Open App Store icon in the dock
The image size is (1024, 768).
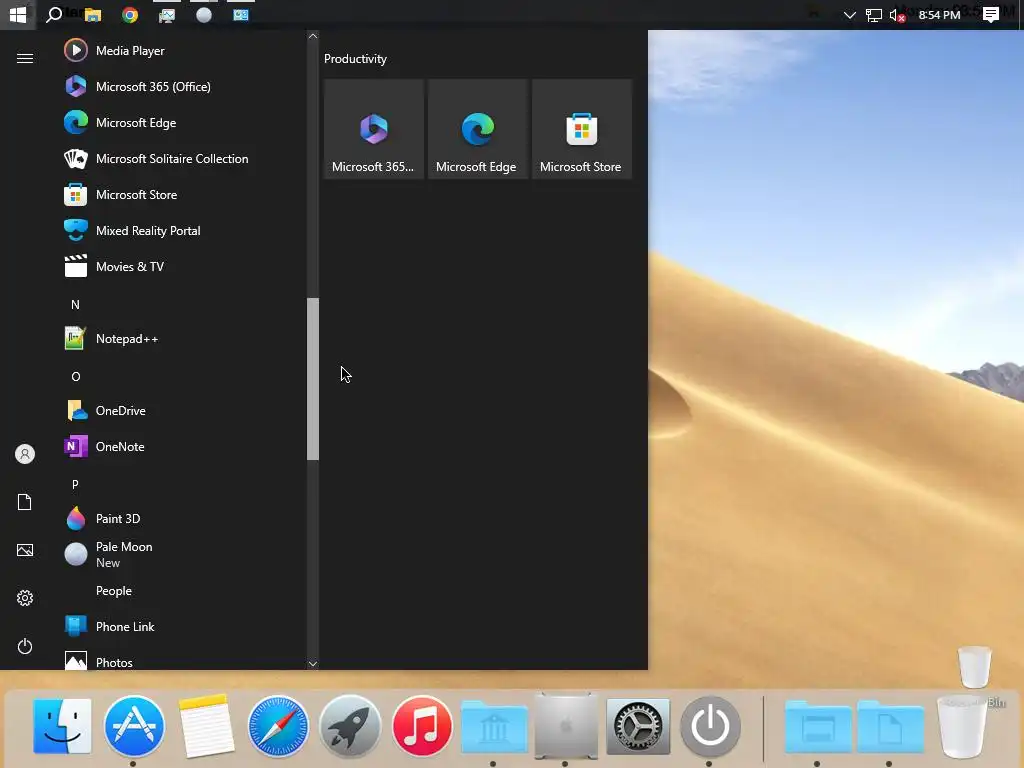pyautogui.click(x=134, y=726)
